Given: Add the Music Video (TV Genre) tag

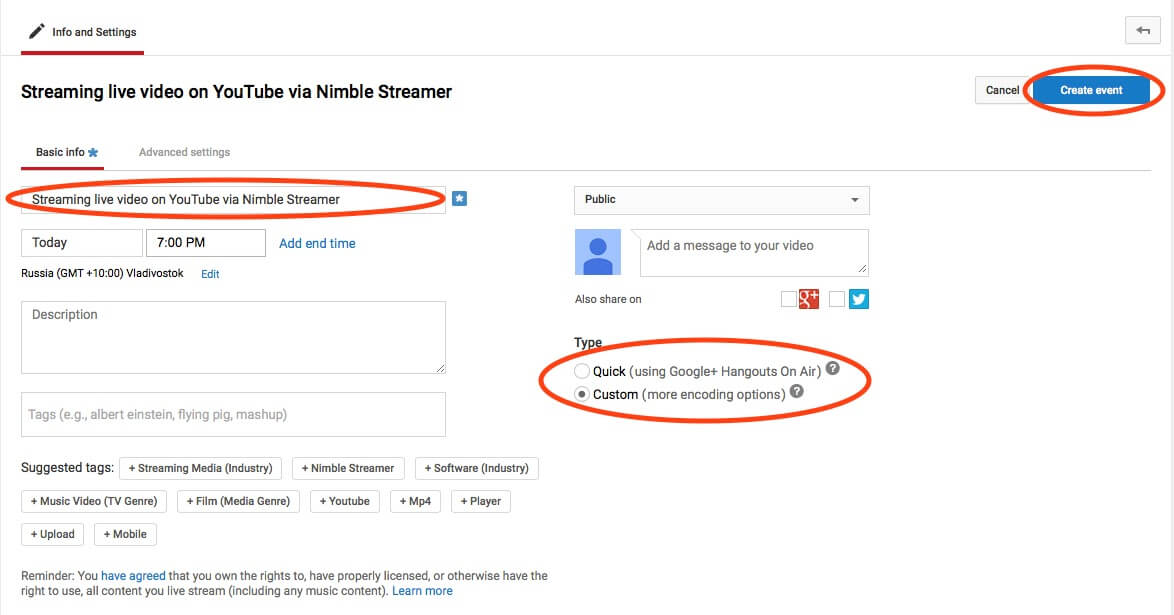Looking at the screenshot, I should [94, 501].
